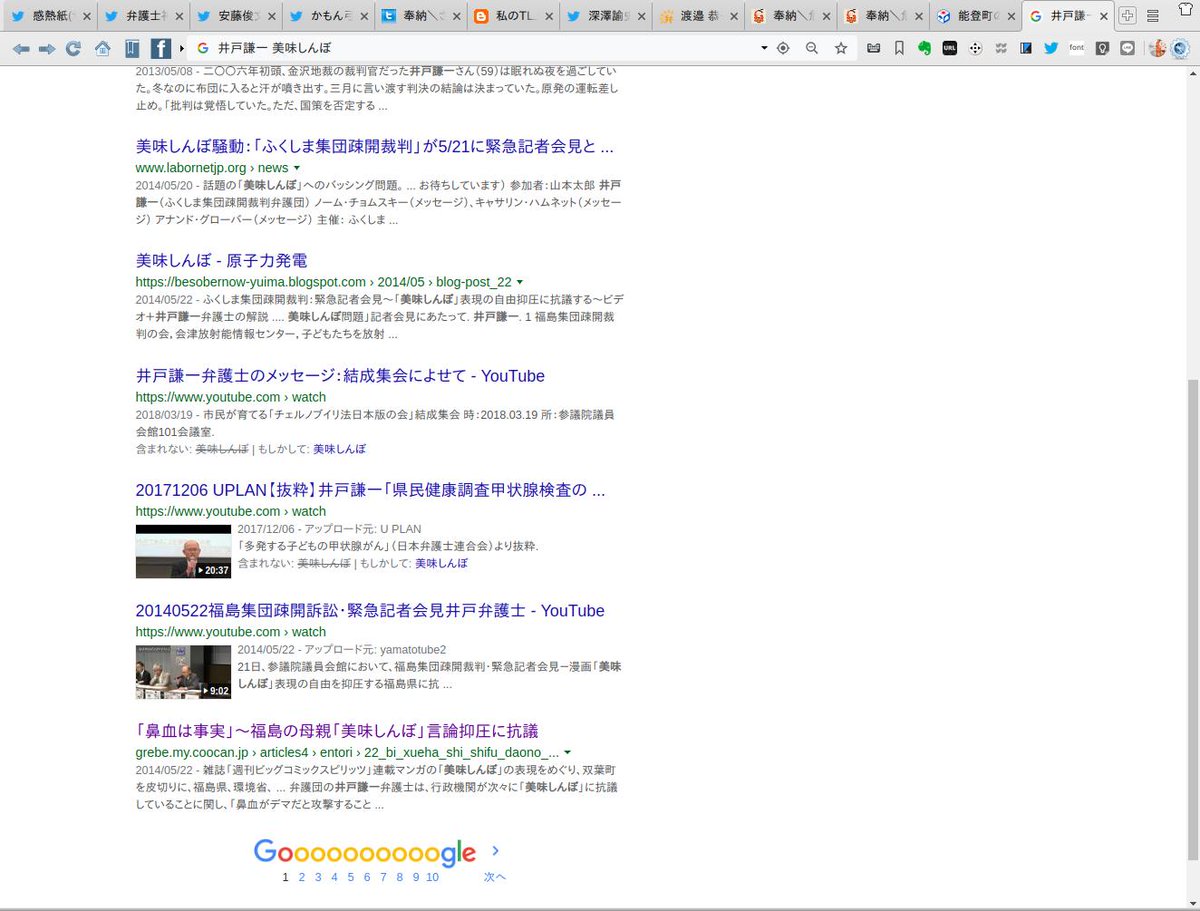
Task: Click the blue Twitter bird extension
Action: click(1051, 48)
